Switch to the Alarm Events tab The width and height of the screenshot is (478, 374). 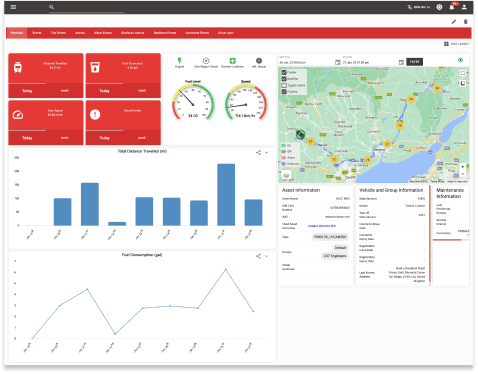click(103, 33)
